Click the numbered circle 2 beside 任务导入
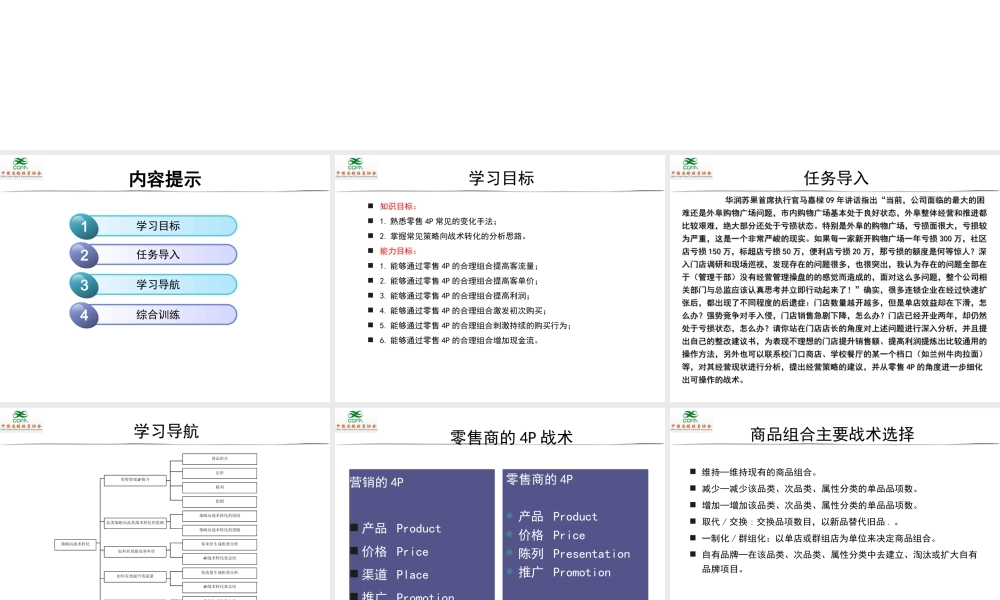 click(83, 254)
